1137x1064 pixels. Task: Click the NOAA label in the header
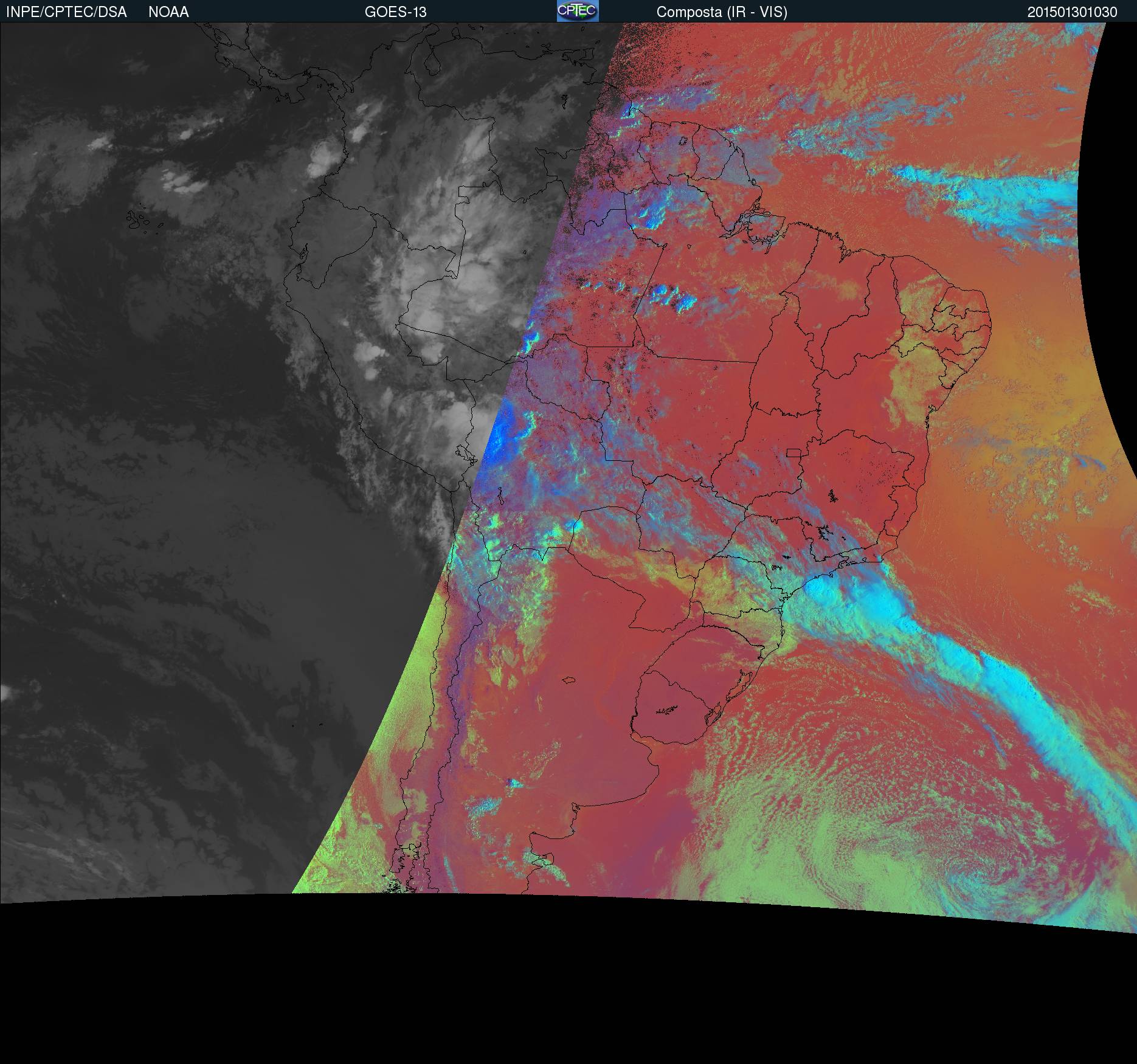[168, 12]
